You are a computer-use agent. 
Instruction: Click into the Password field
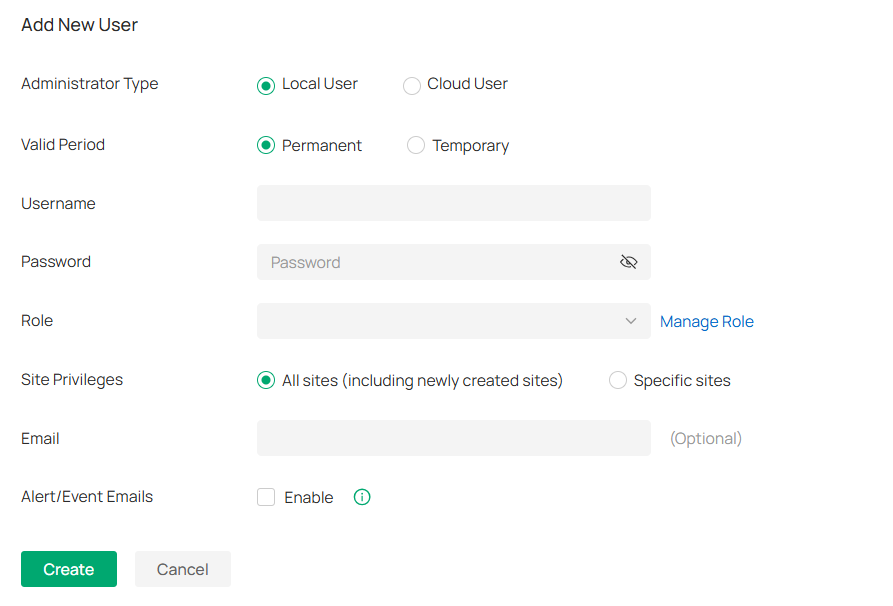coord(435,262)
